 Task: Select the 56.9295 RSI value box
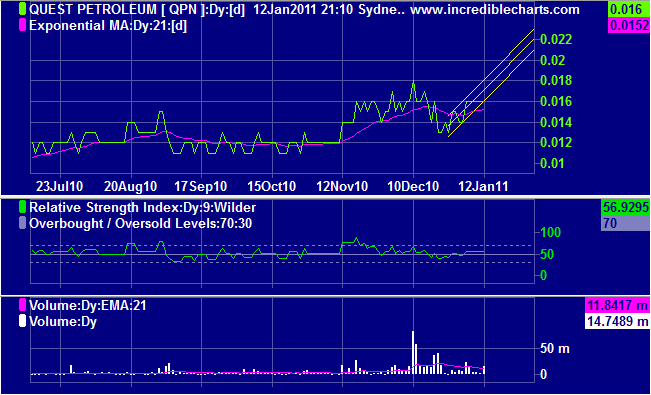pos(625,207)
